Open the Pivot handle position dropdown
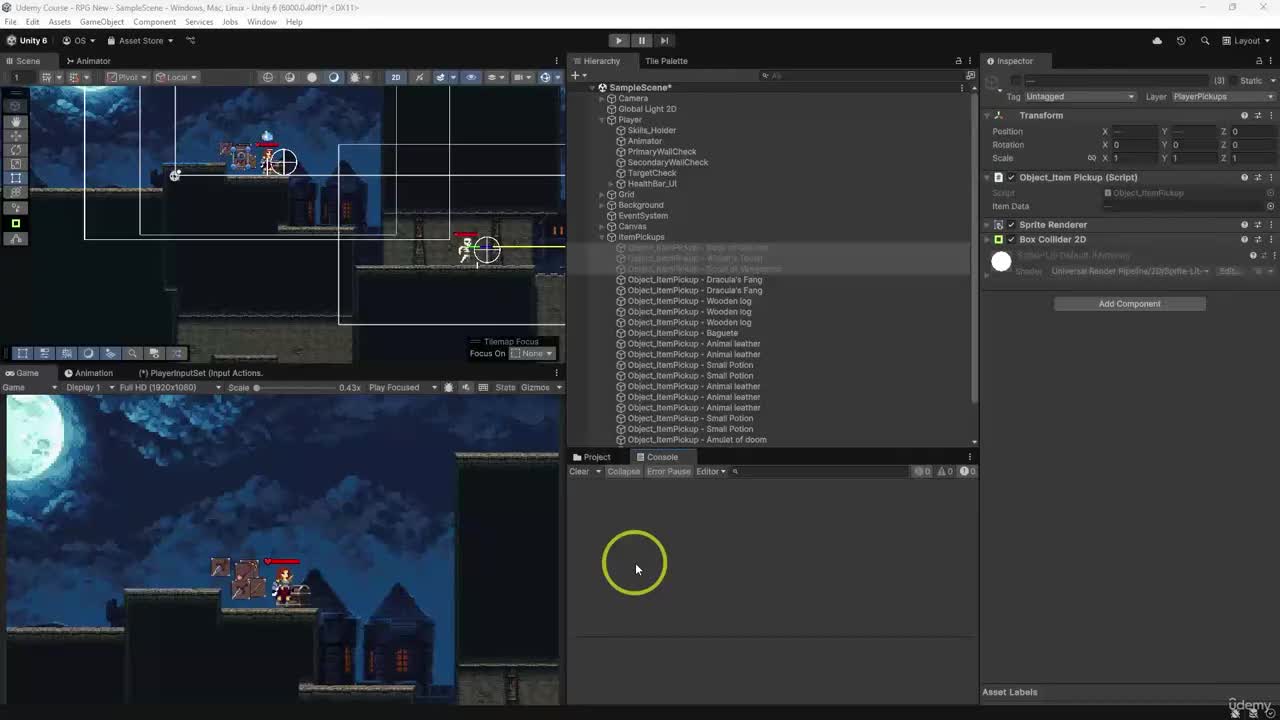The height and width of the screenshot is (720, 1280). click(x=128, y=77)
